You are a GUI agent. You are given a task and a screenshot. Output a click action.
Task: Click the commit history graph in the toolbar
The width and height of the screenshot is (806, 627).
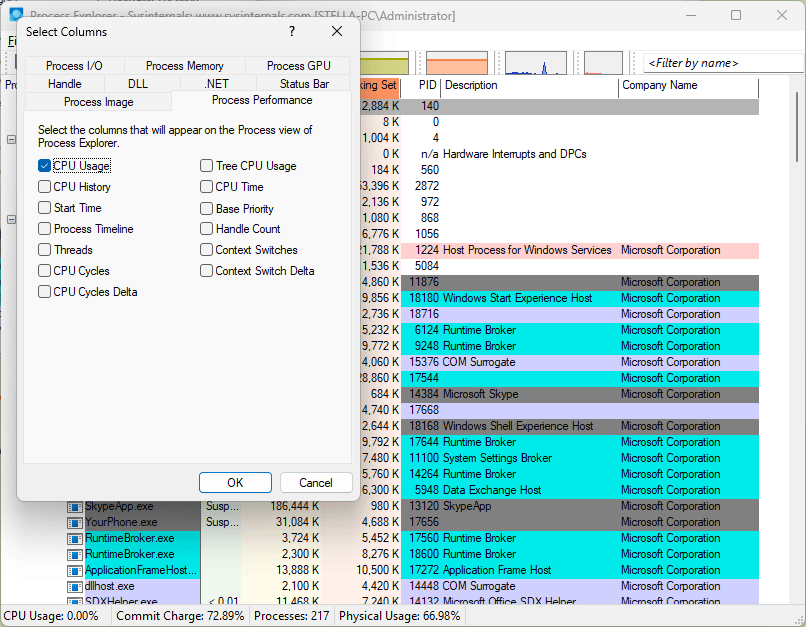click(457, 62)
